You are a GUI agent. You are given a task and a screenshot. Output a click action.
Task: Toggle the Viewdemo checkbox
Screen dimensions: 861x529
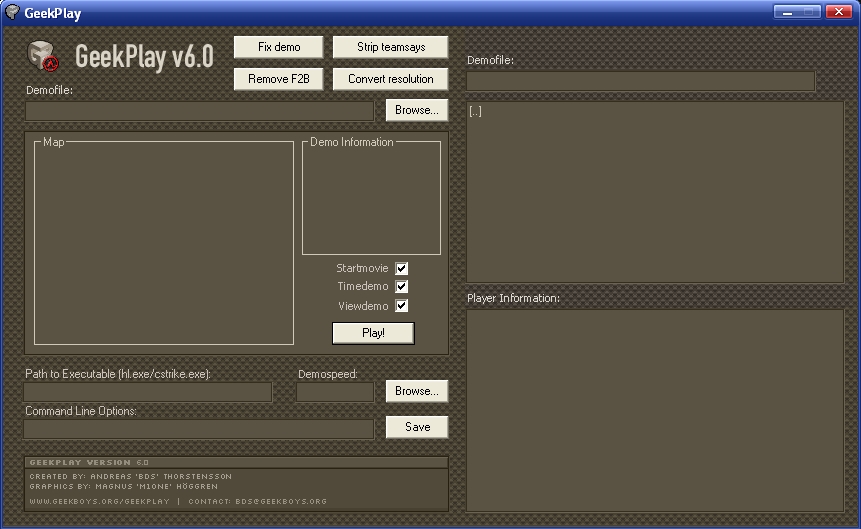pos(402,306)
